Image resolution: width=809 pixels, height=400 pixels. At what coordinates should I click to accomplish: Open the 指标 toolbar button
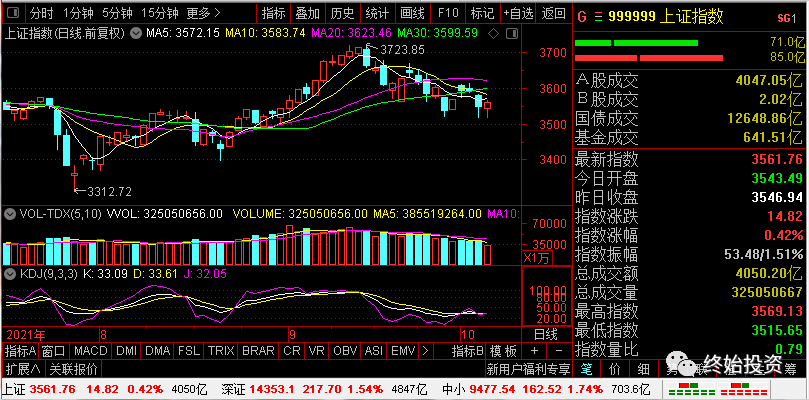point(273,12)
